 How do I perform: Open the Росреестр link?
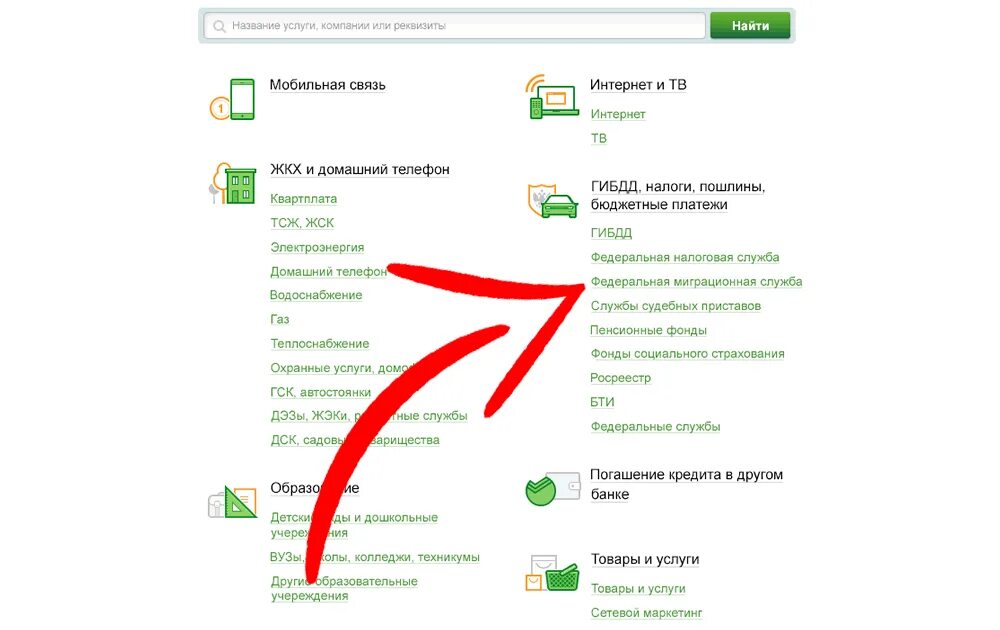[x=621, y=377]
